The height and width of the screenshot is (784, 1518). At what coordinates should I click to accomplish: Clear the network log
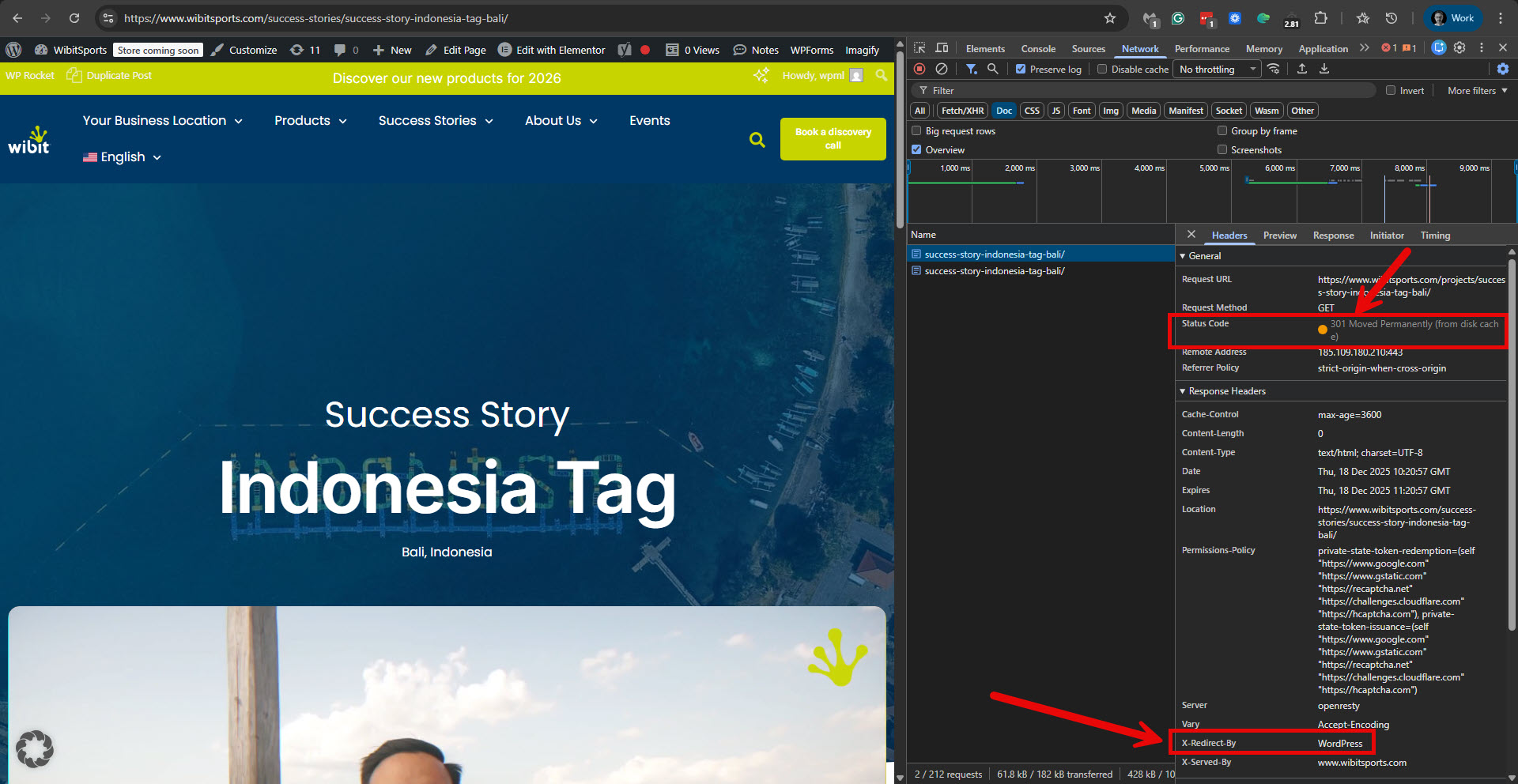point(942,69)
